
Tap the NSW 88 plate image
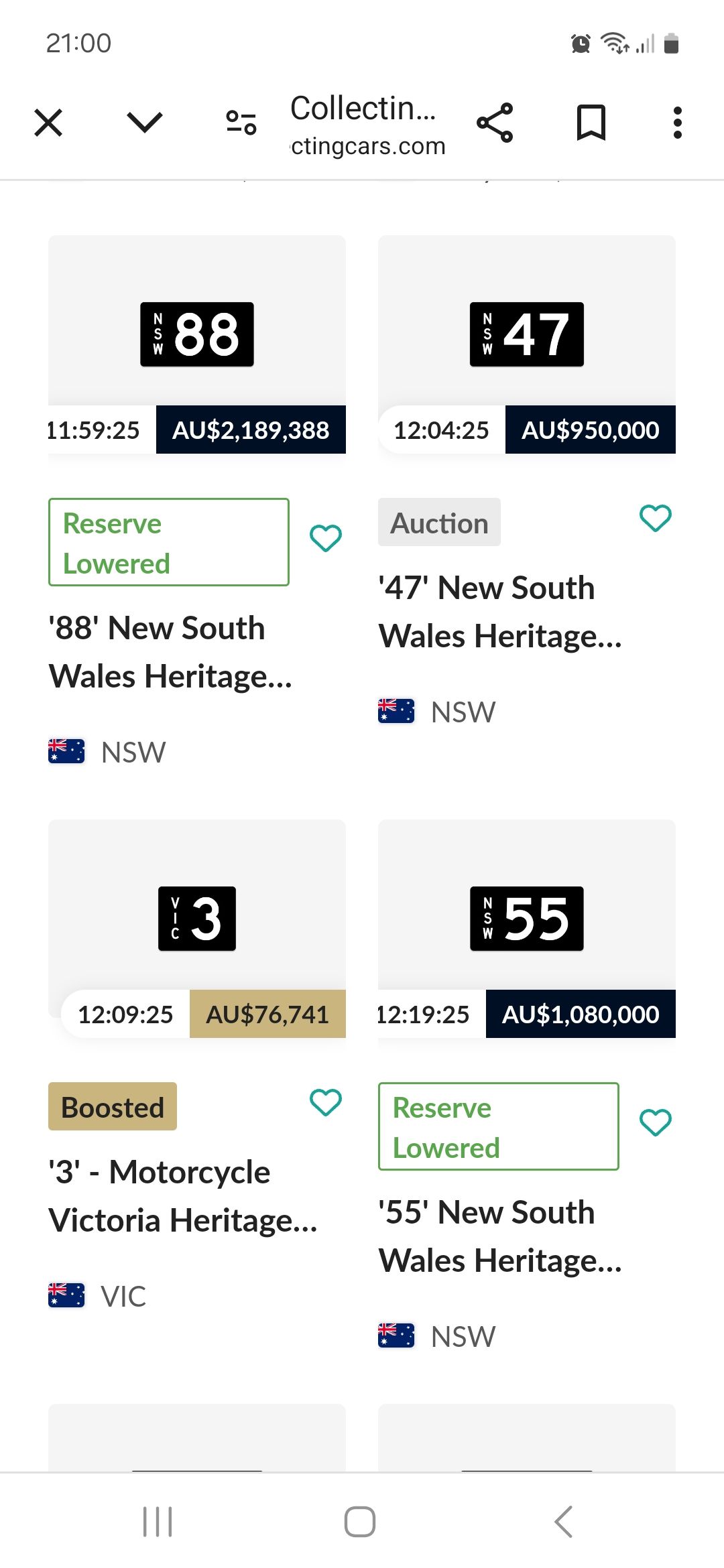(197, 334)
